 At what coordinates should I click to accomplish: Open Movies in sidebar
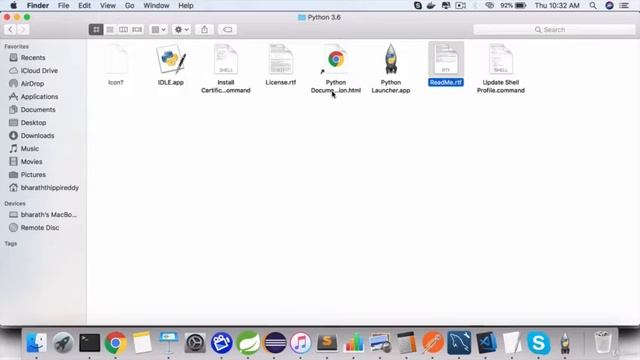31,162
